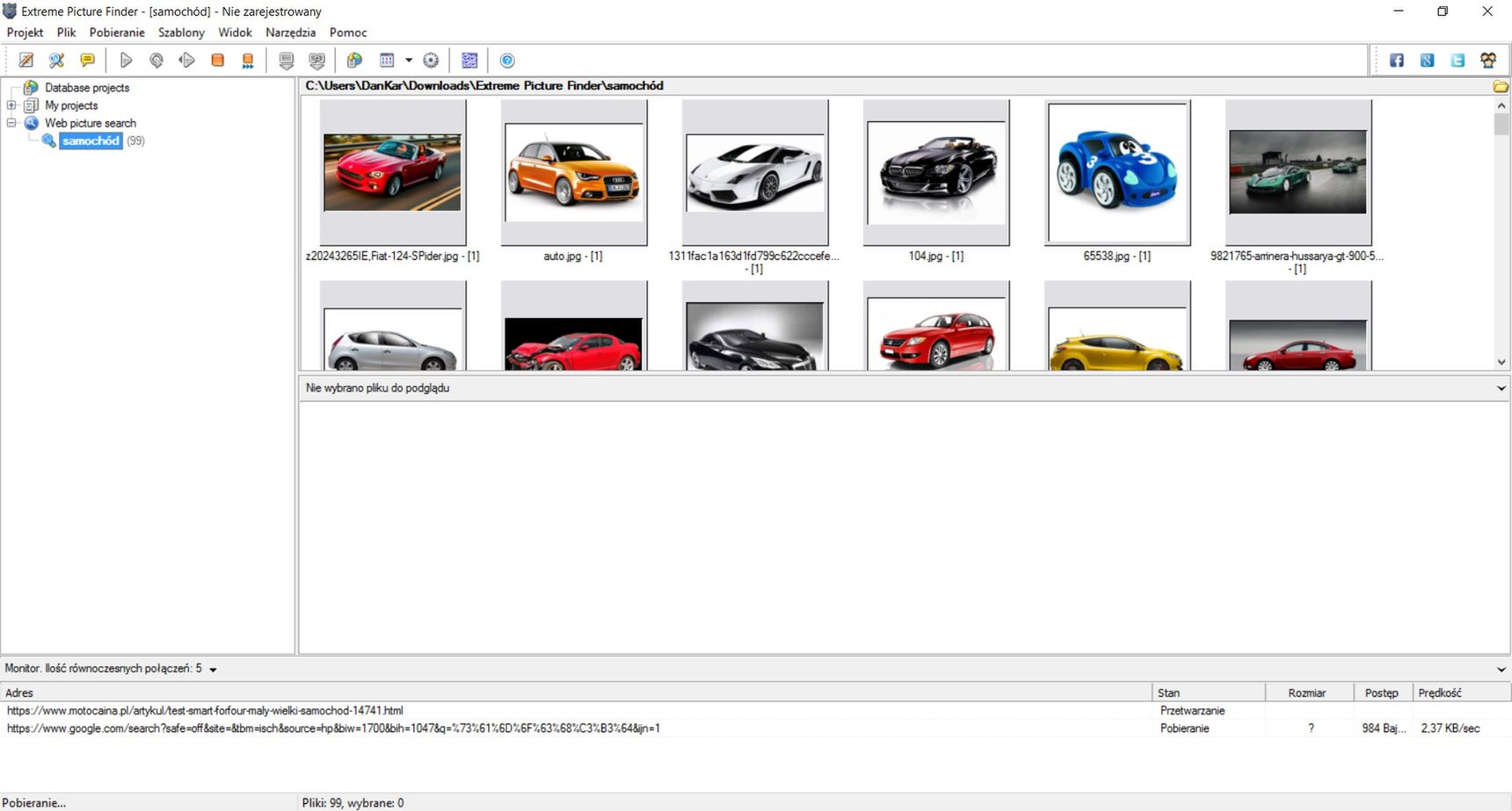
Task: Expand the My projects tree node
Action: tap(11, 105)
